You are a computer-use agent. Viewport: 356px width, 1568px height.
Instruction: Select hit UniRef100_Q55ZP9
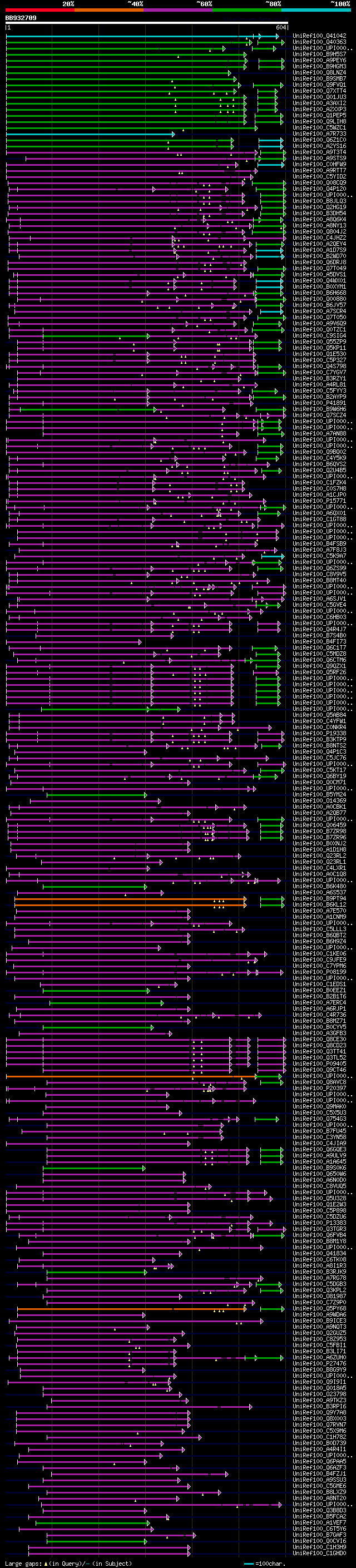pos(319,342)
